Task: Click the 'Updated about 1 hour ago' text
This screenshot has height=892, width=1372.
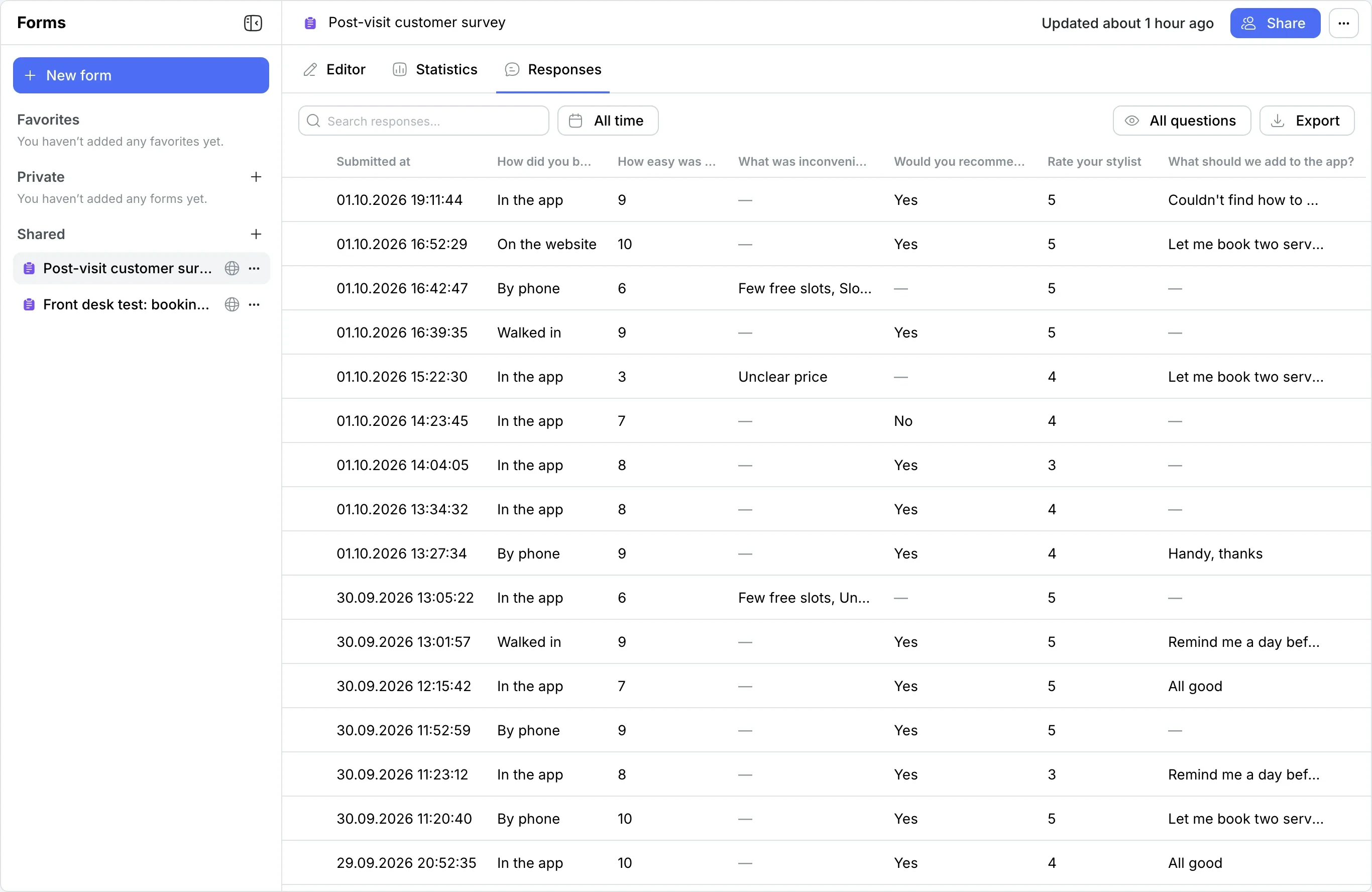Action: coord(1127,24)
